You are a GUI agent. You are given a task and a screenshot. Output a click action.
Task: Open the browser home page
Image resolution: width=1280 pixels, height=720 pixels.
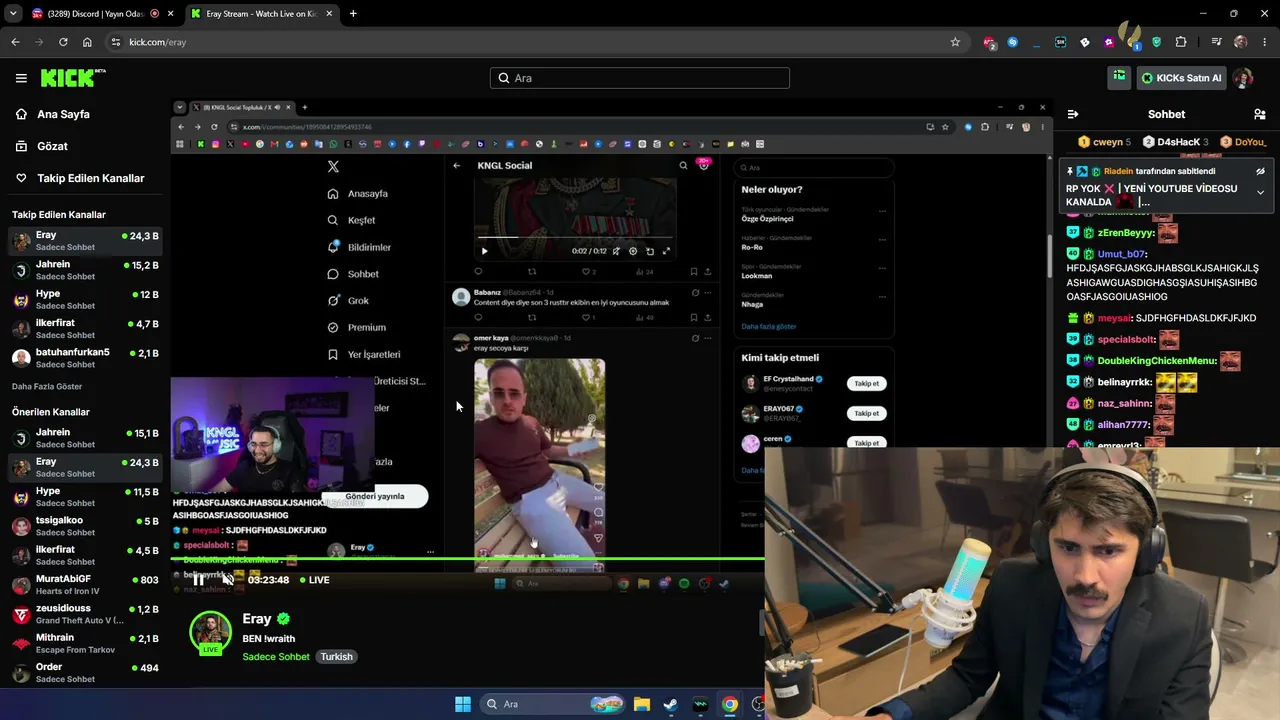click(x=87, y=42)
